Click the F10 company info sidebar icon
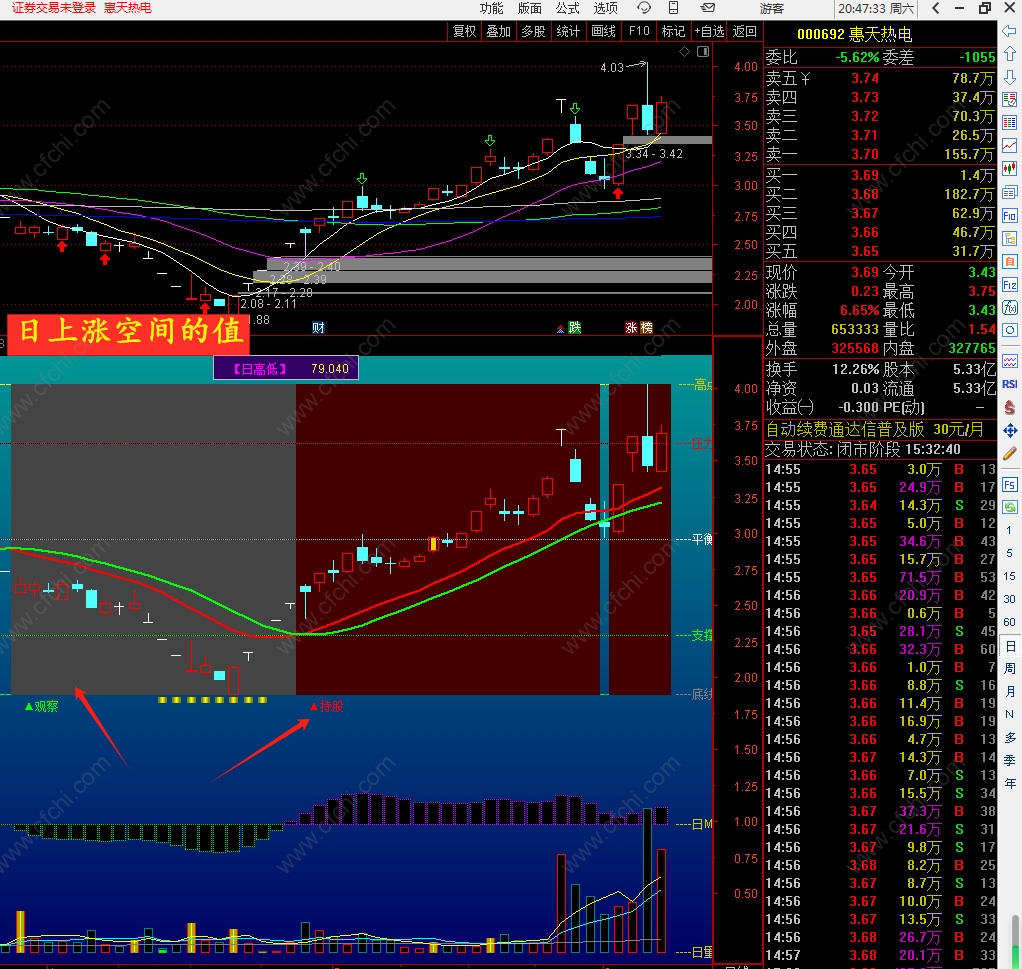 [x=1010, y=216]
